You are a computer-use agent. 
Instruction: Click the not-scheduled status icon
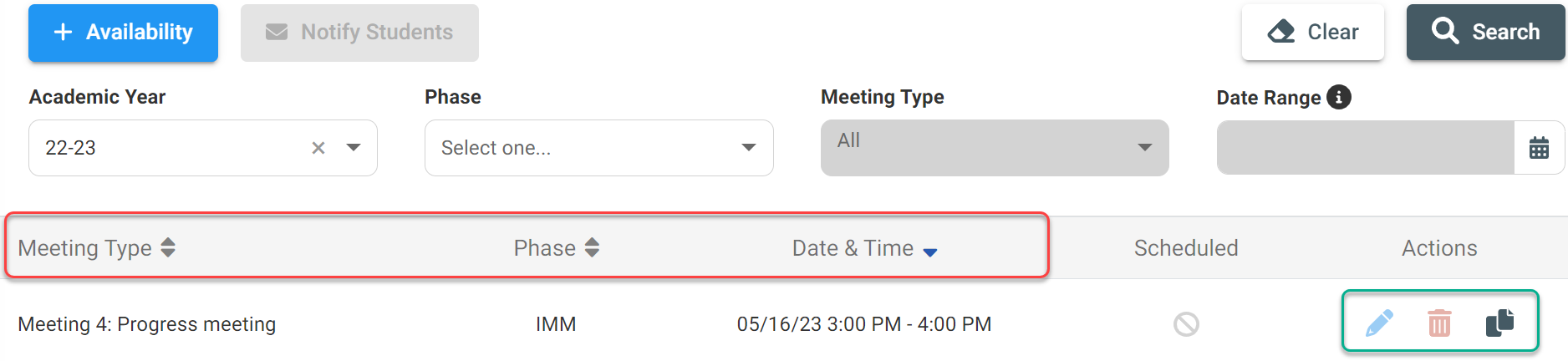(1186, 324)
